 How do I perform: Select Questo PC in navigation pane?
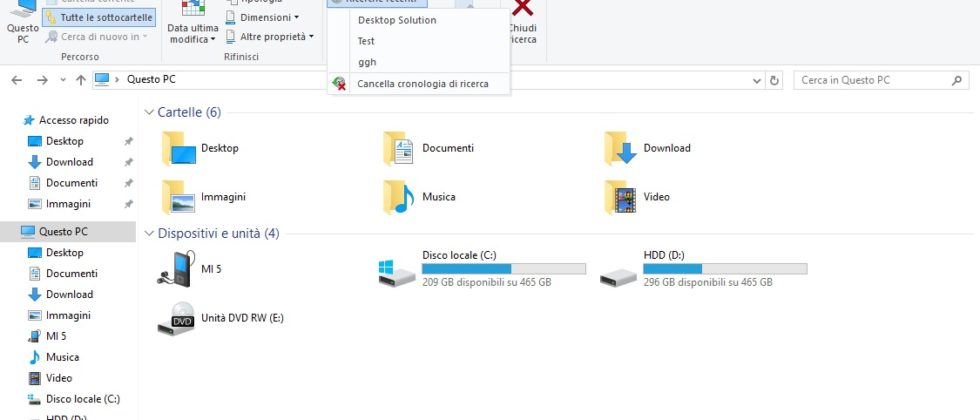[68, 231]
